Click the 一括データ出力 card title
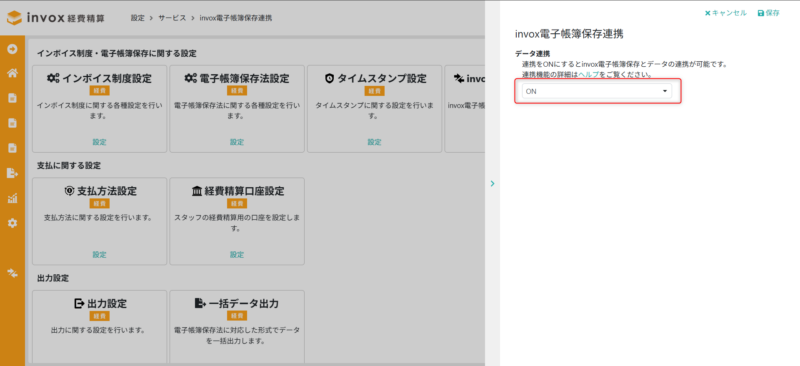The image size is (800, 366). coord(244,304)
